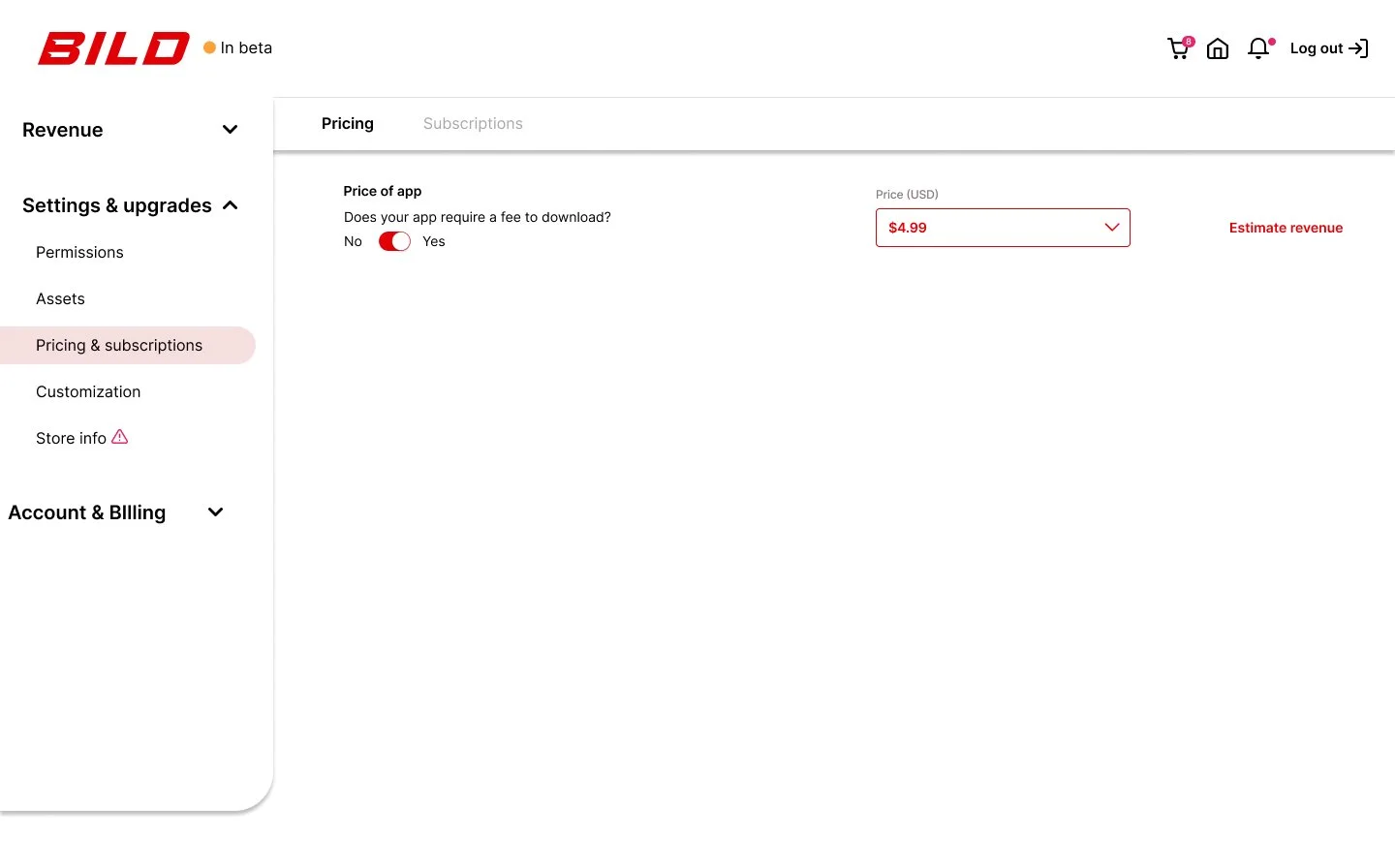The height and width of the screenshot is (868, 1395).
Task: Click the warning icon next to Store info
Action: pos(120,437)
